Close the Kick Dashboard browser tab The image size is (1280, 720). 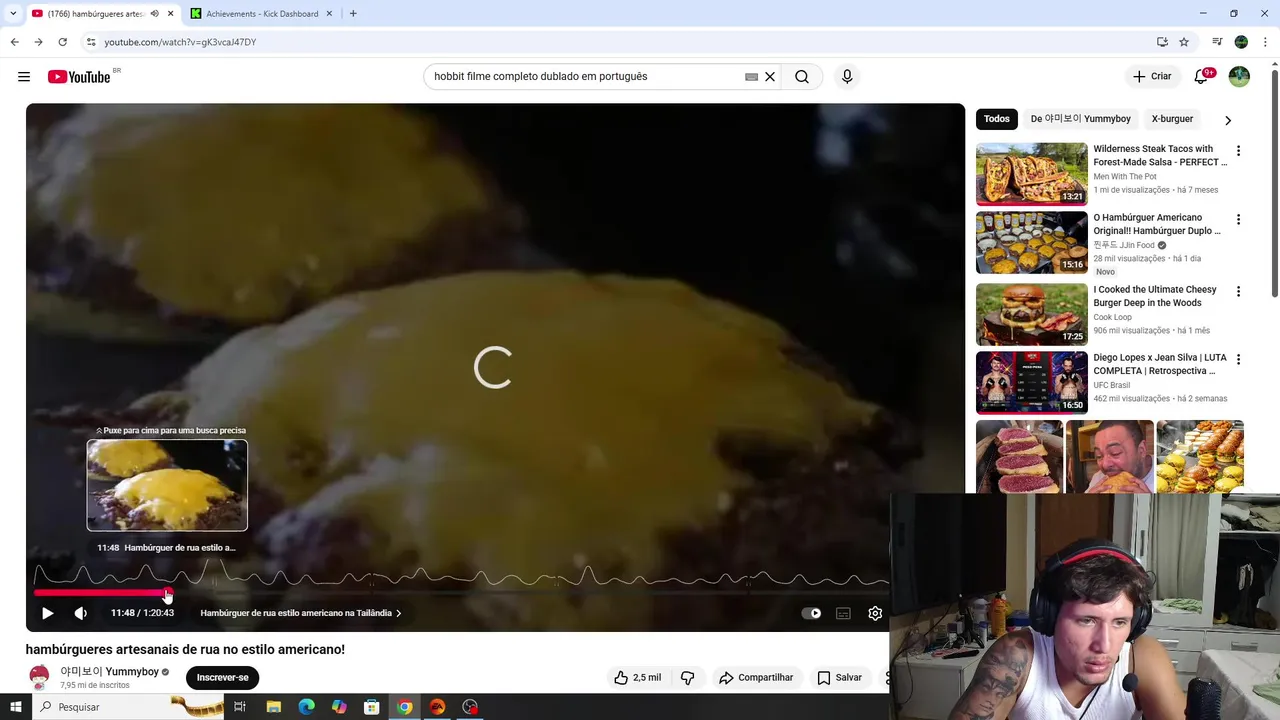329,14
